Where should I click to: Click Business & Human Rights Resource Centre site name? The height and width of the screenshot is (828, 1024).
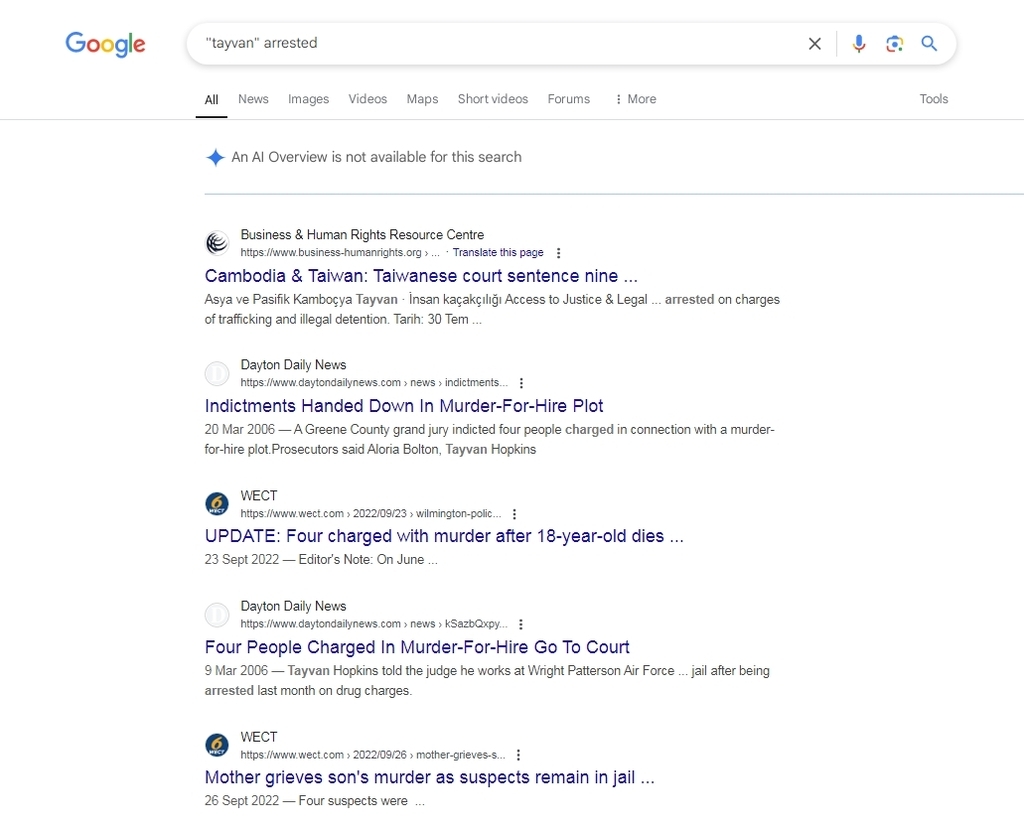coord(362,235)
